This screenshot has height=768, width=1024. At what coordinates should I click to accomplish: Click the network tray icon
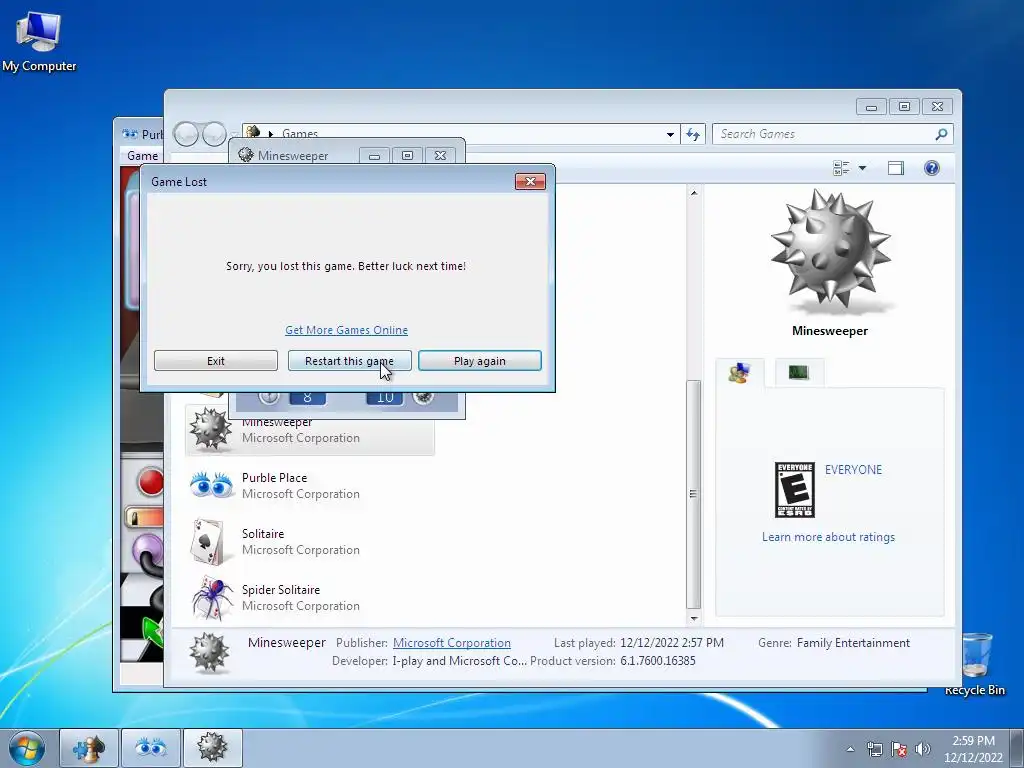tap(874, 749)
